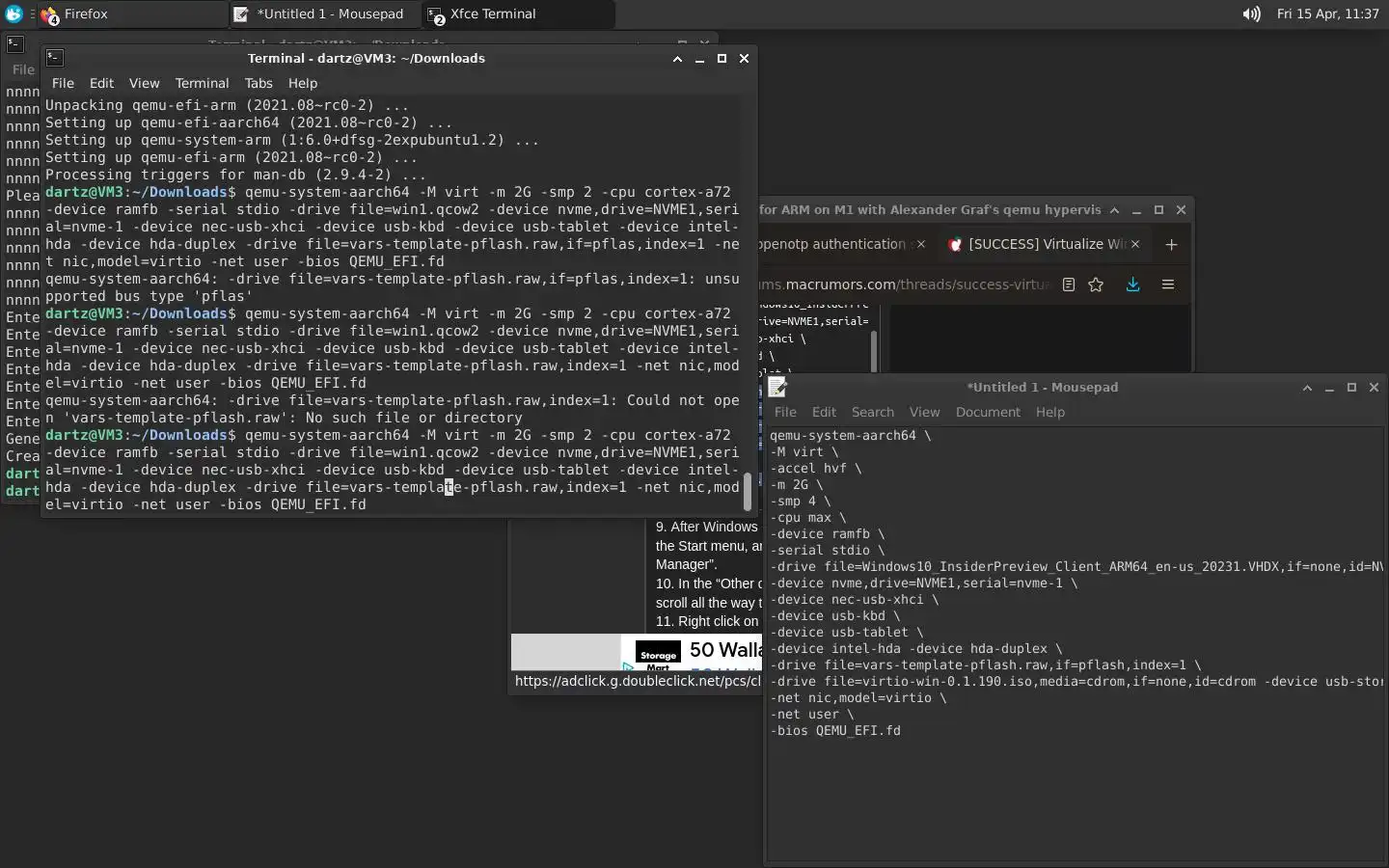Click '-net nic,model=virtio \' line in Mousepad
Screen dimensions: 1389x868
tap(858, 697)
